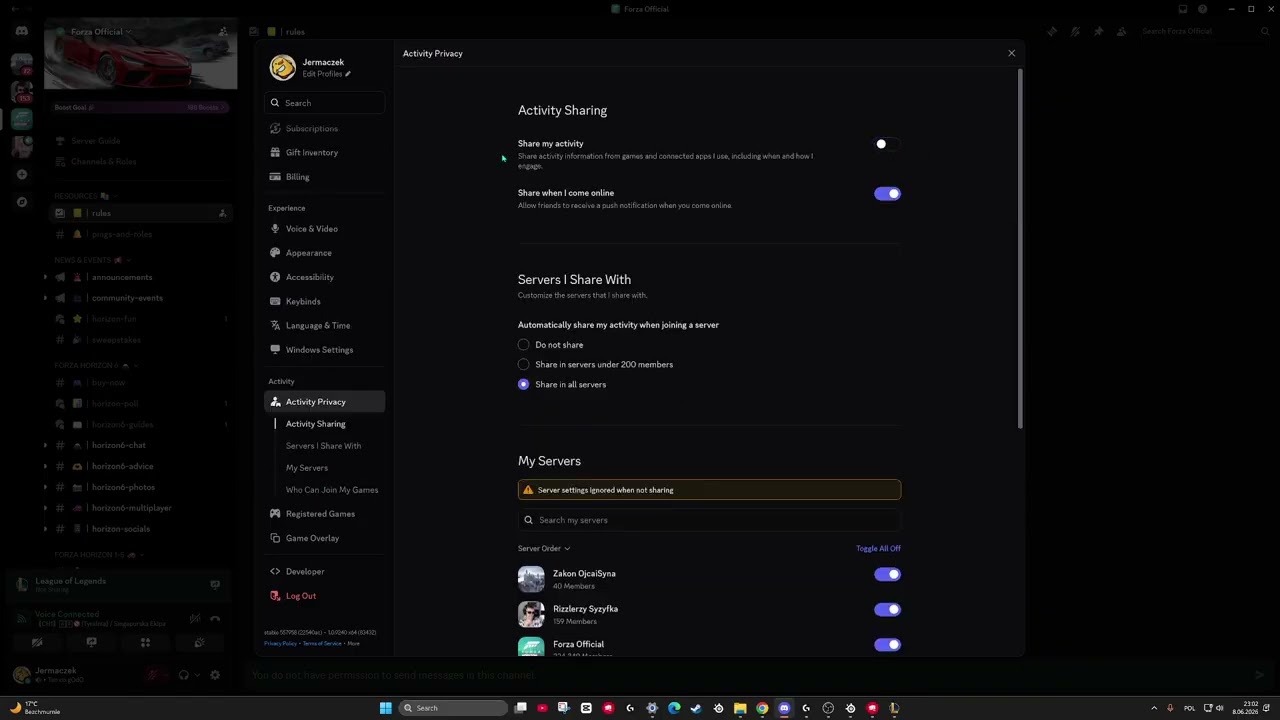The width and height of the screenshot is (1280, 720).
Task: Click the settings panel vertical scrollbar
Action: (x=1019, y=248)
